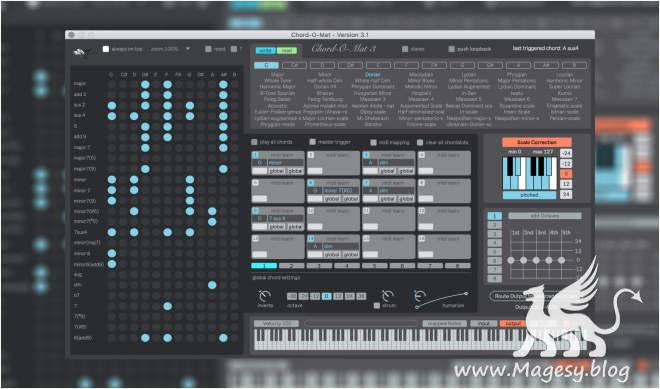Tick the reset checkbox
Screen dimensions: 660x389
208,49
